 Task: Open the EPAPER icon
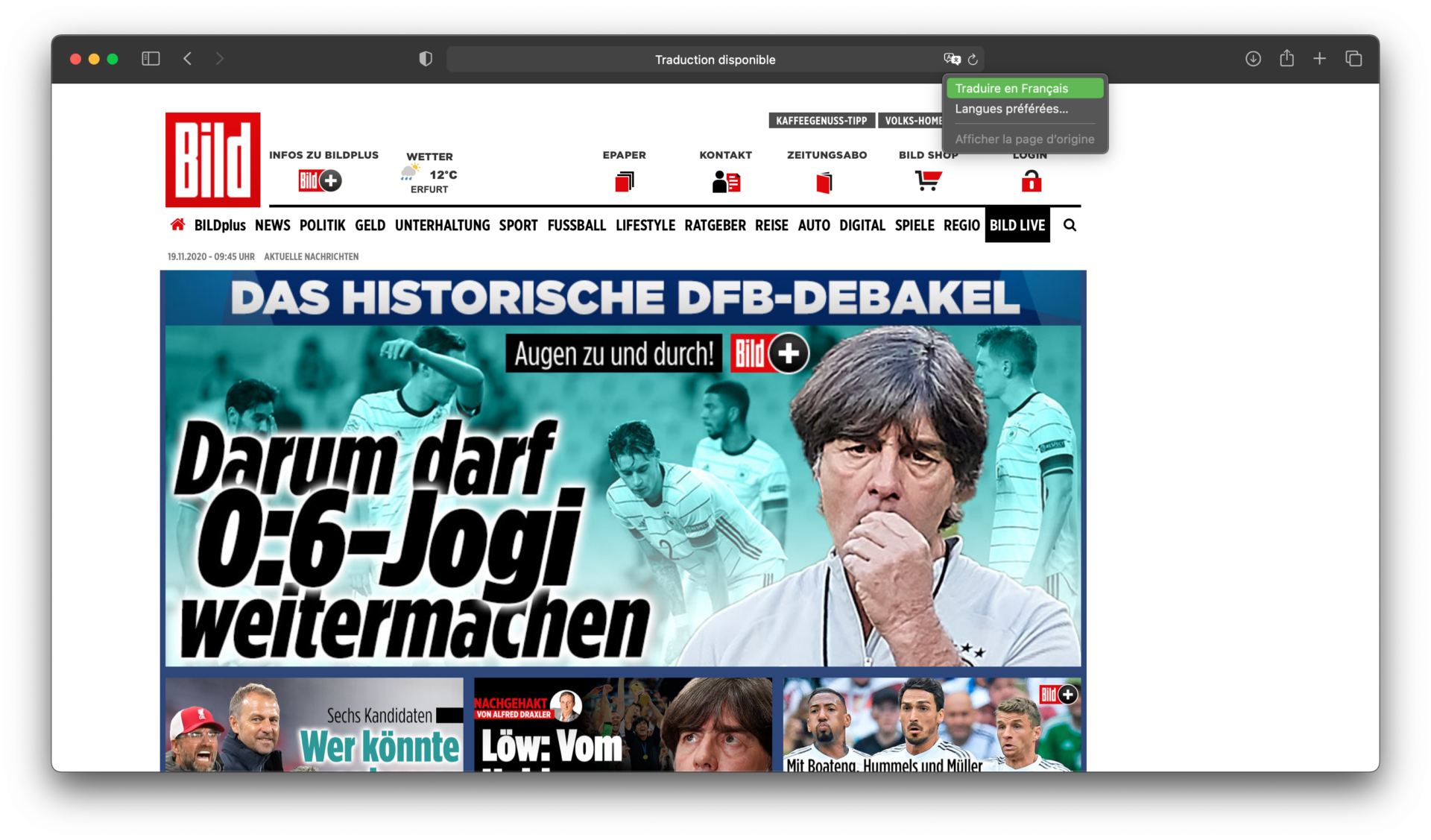click(x=625, y=181)
